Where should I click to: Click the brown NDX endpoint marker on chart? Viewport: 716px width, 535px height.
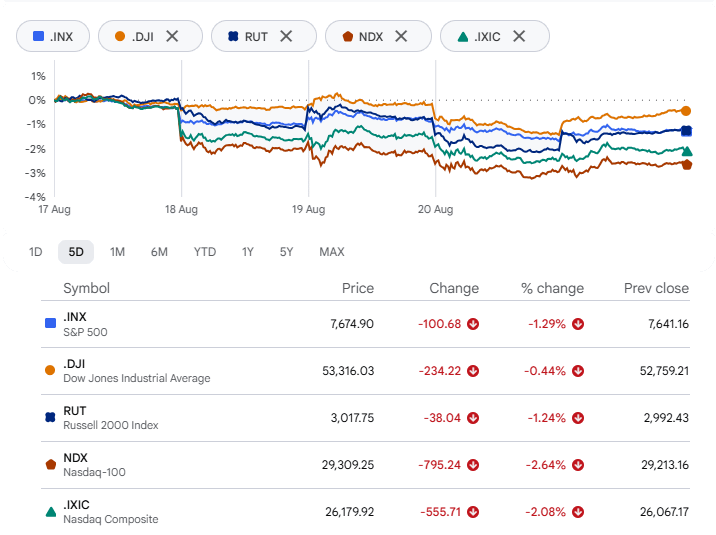click(x=687, y=165)
